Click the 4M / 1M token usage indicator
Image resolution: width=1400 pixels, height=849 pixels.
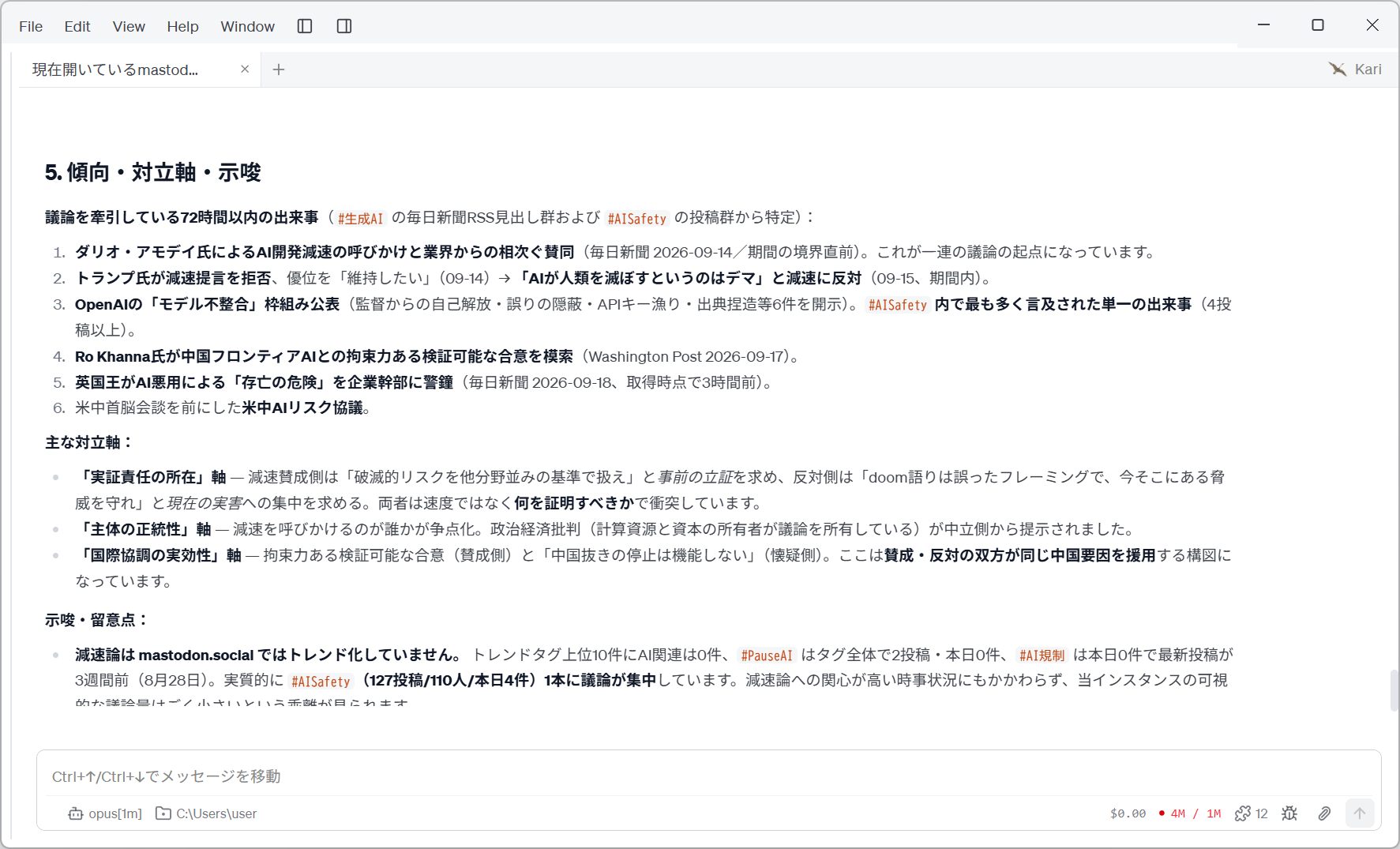1190,813
